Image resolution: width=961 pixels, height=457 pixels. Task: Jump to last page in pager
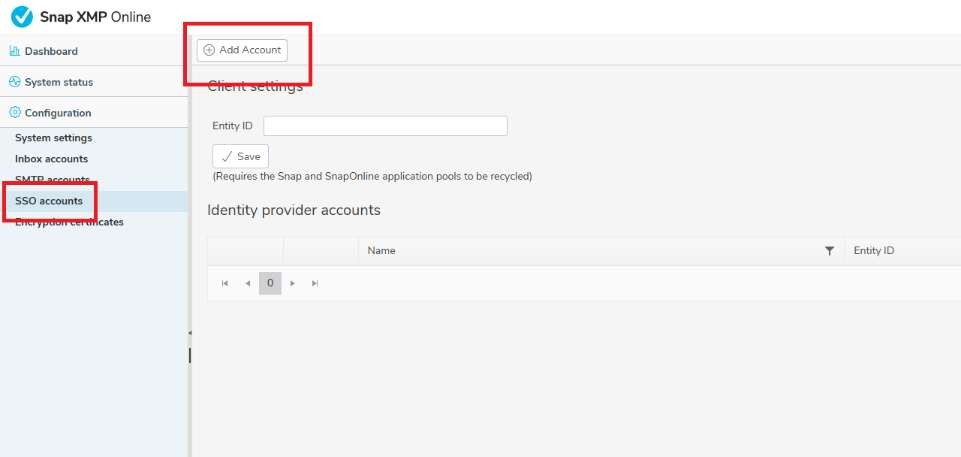[315, 283]
